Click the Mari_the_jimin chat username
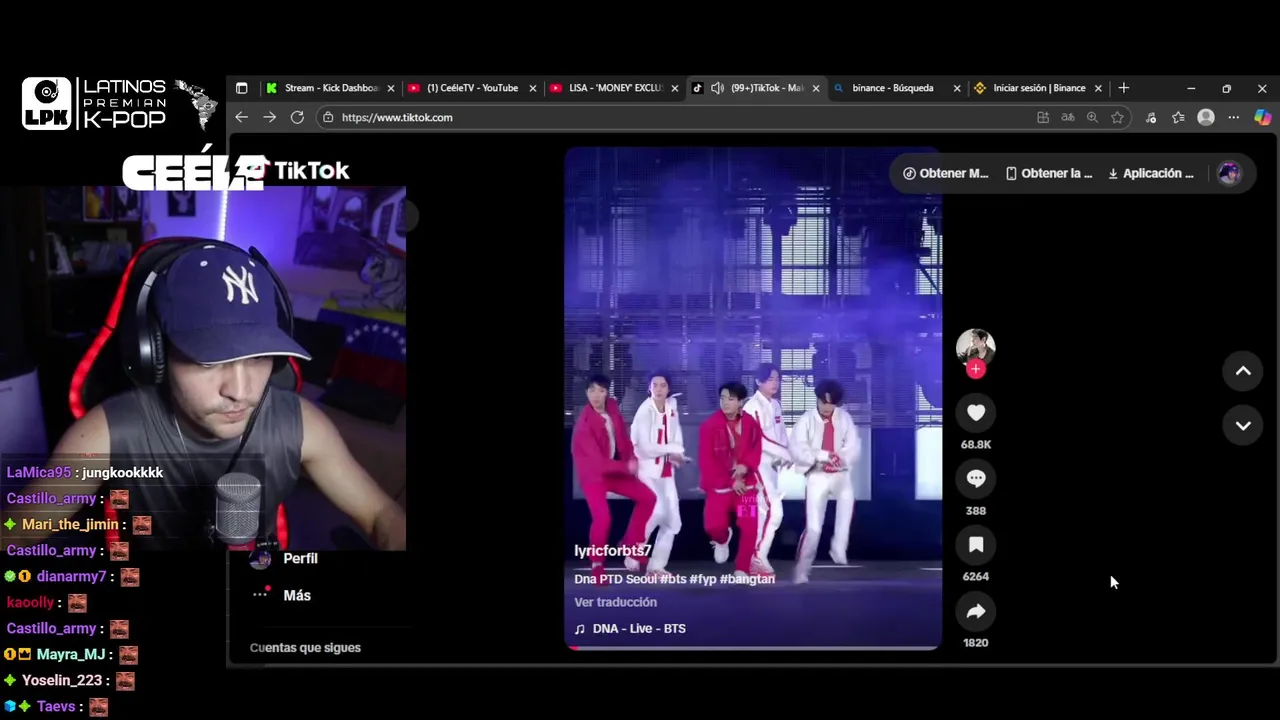The image size is (1280, 720). (70, 524)
